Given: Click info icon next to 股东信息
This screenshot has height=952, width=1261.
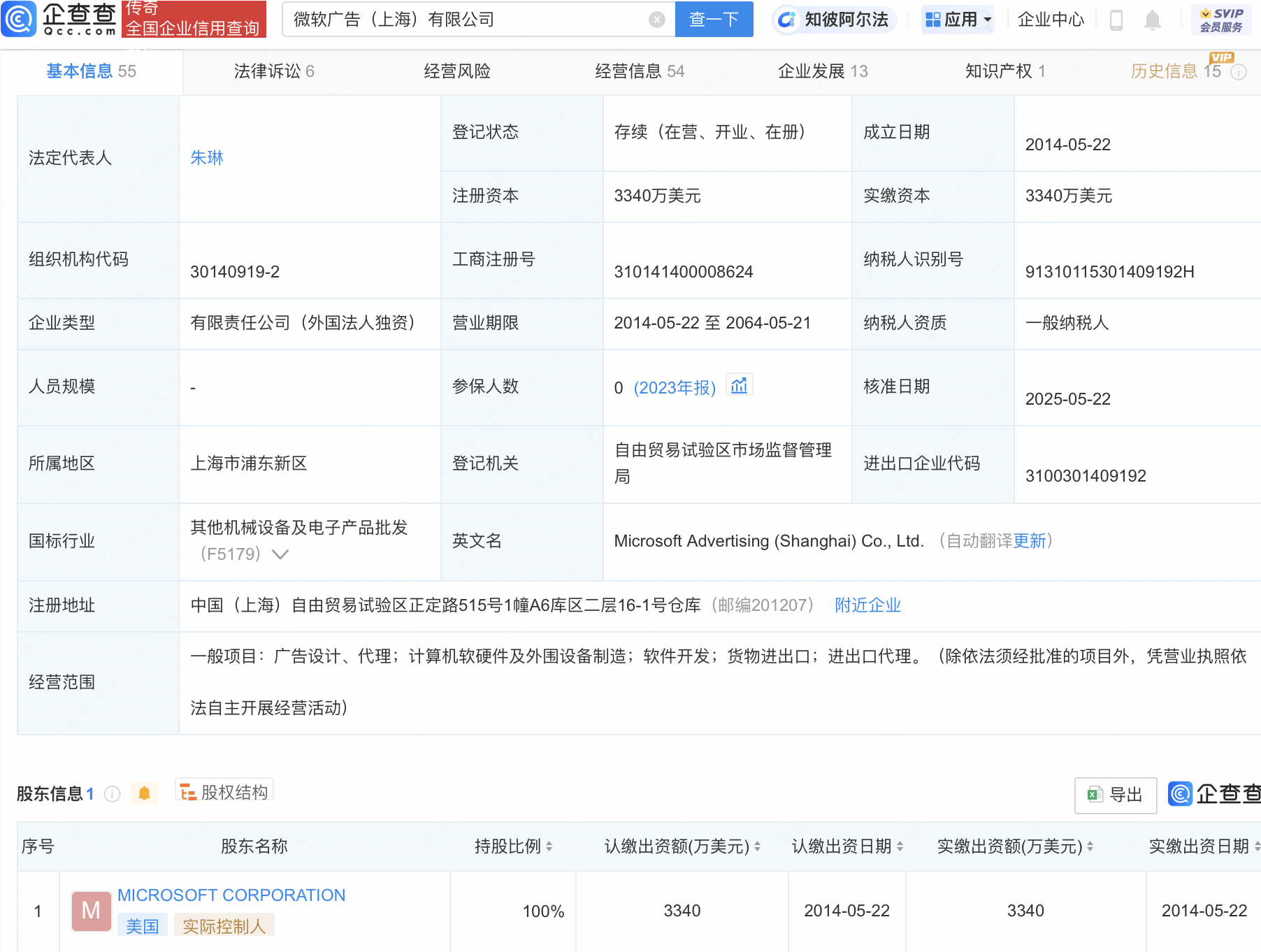Looking at the screenshot, I should pyautogui.click(x=112, y=794).
